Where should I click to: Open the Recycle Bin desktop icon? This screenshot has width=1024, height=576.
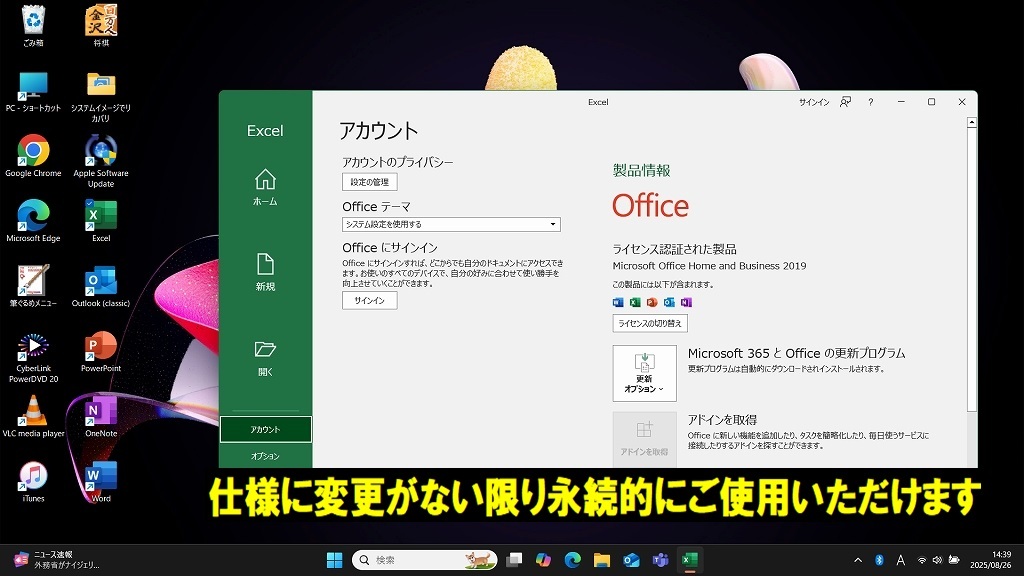[33, 26]
